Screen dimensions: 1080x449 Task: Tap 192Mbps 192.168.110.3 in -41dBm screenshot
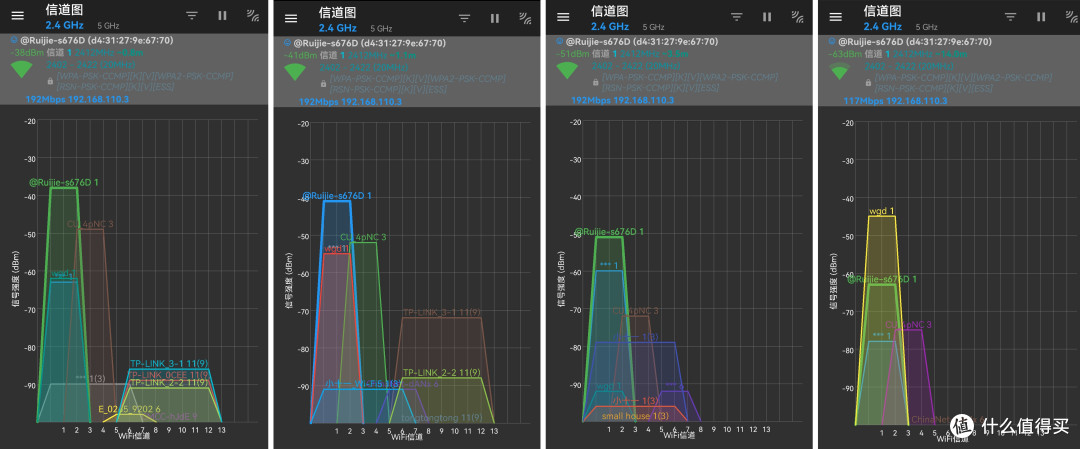(350, 101)
